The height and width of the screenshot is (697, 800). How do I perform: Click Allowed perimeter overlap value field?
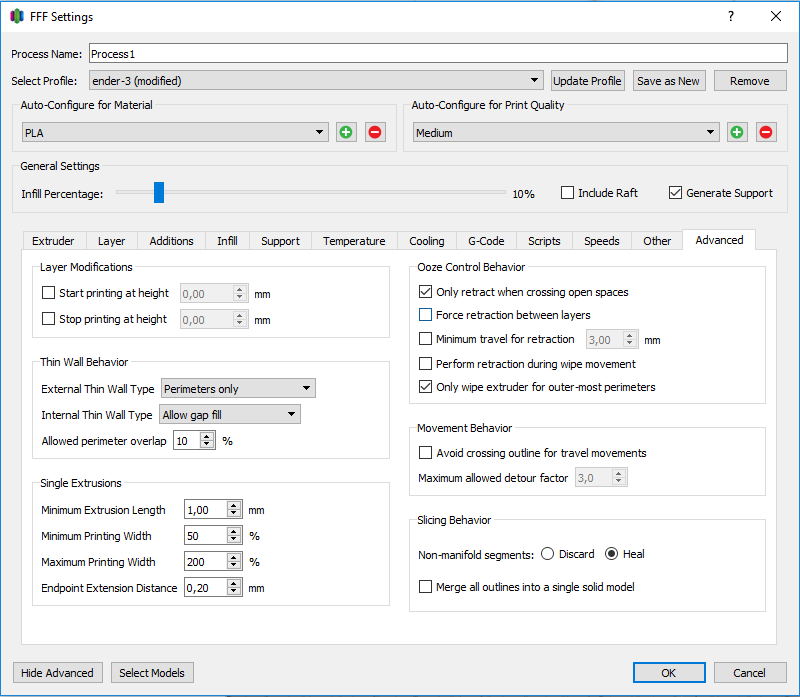pos(187,441)
